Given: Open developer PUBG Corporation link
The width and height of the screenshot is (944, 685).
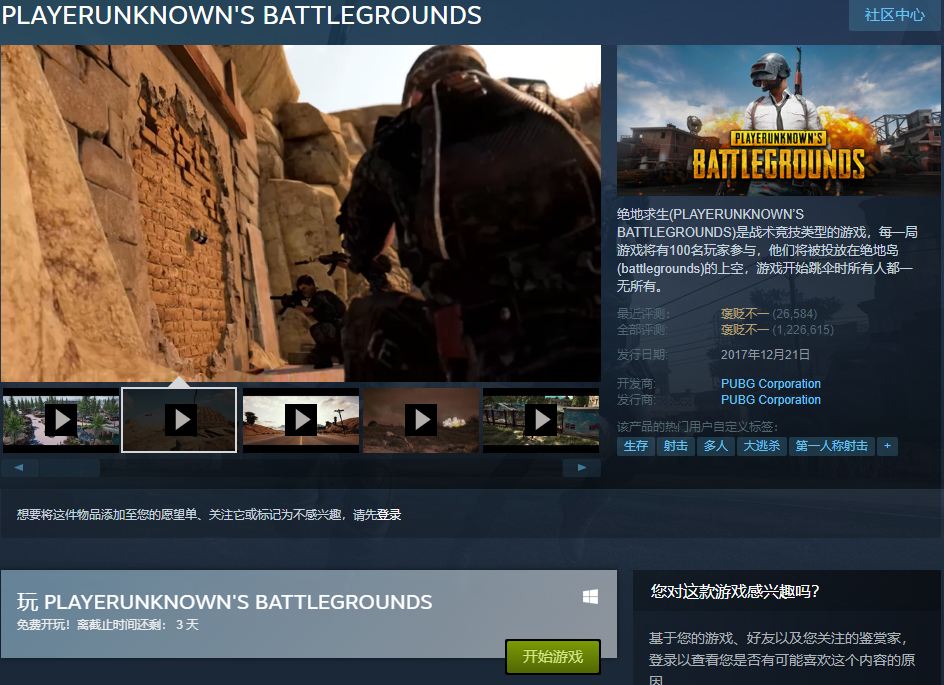Looking at the screenshot, I should pyautogui.click(x=770, y=384).
